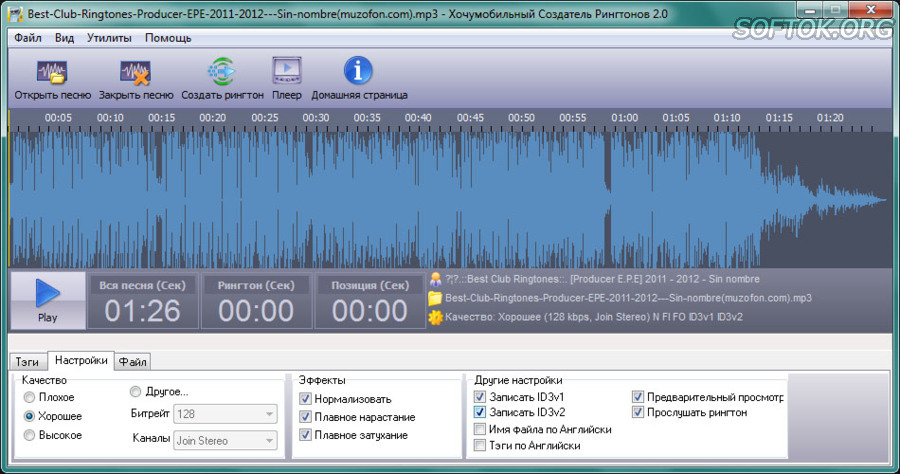Image resolution: width=900 pixels, height=474 pixels.
Task: Switch to the Файл tab
Action: (x=133, y=362)
